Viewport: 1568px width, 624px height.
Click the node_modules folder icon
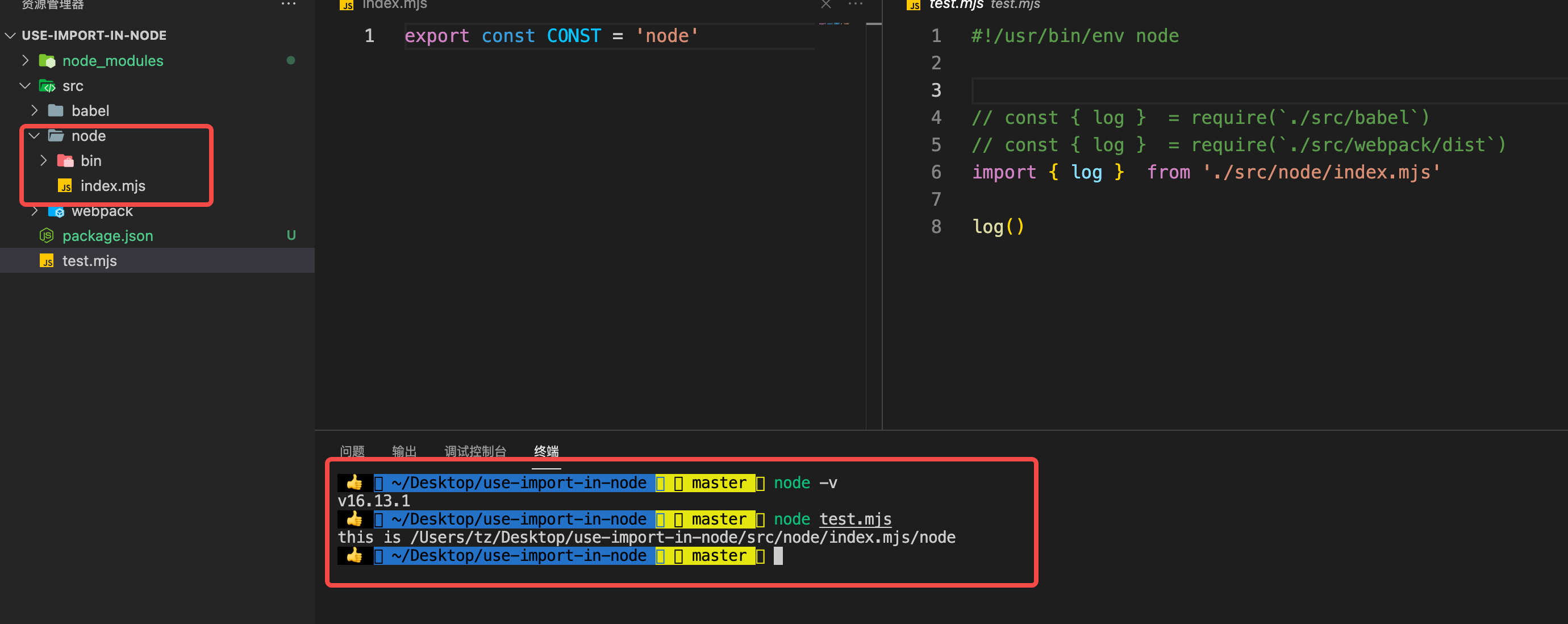tap(47, 60)
